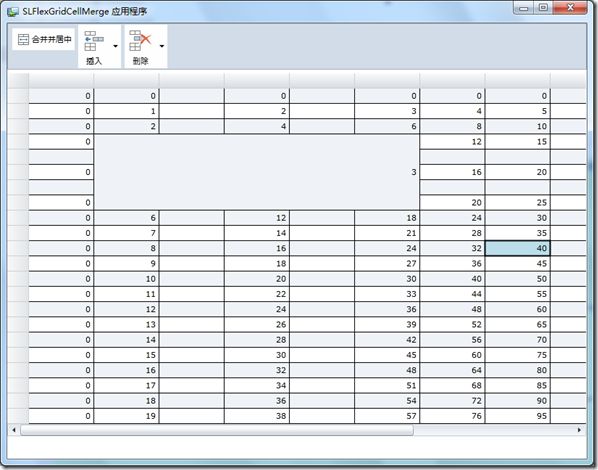This screenshot has height=470, width=598.
Task: Minimize the SLFlexGridCellMerge window
Action: tap(524, 8)
